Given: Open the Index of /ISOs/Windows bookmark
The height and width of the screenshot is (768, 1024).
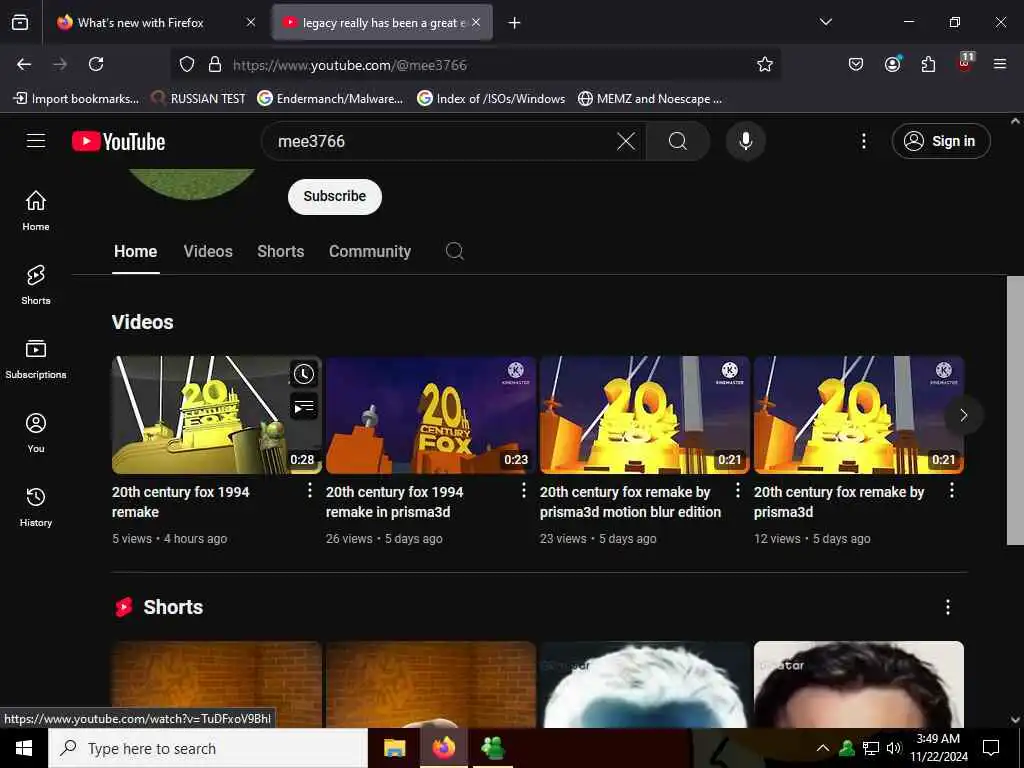Looking at the screenshot, I should [x=491, y=99].
